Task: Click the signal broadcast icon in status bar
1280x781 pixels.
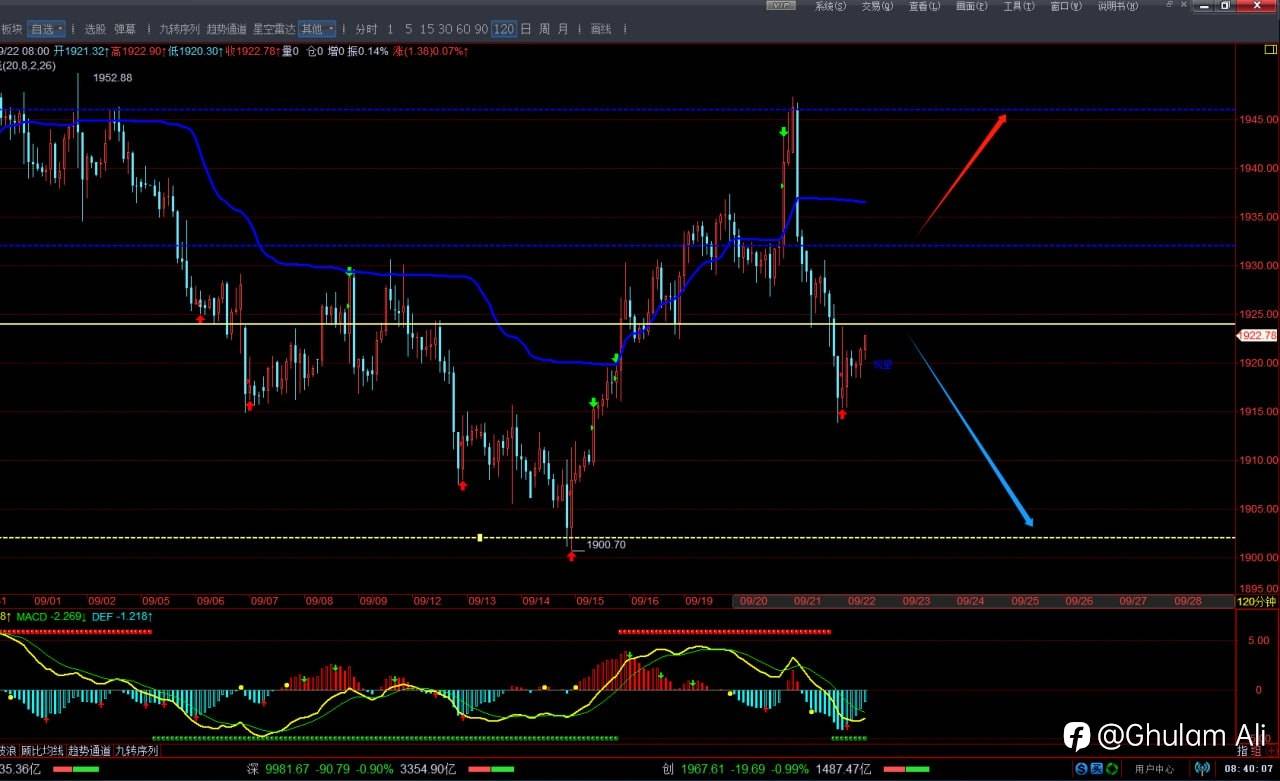Action: [1202, 769]
